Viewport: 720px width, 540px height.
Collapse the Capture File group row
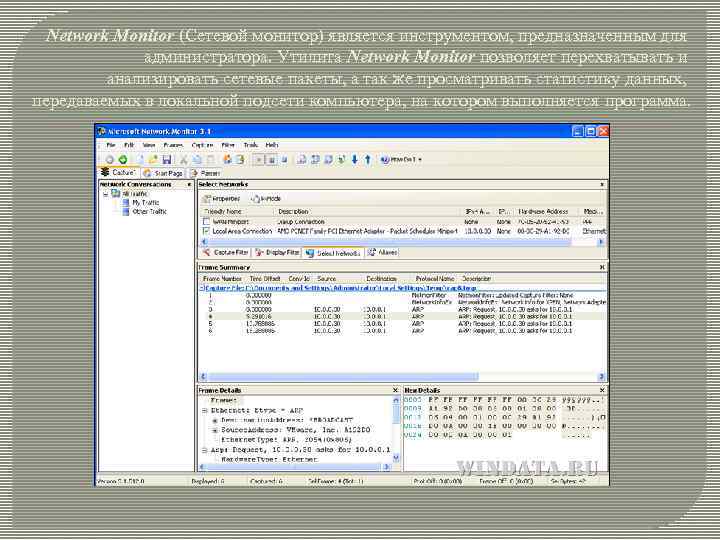tap(202, 288)
